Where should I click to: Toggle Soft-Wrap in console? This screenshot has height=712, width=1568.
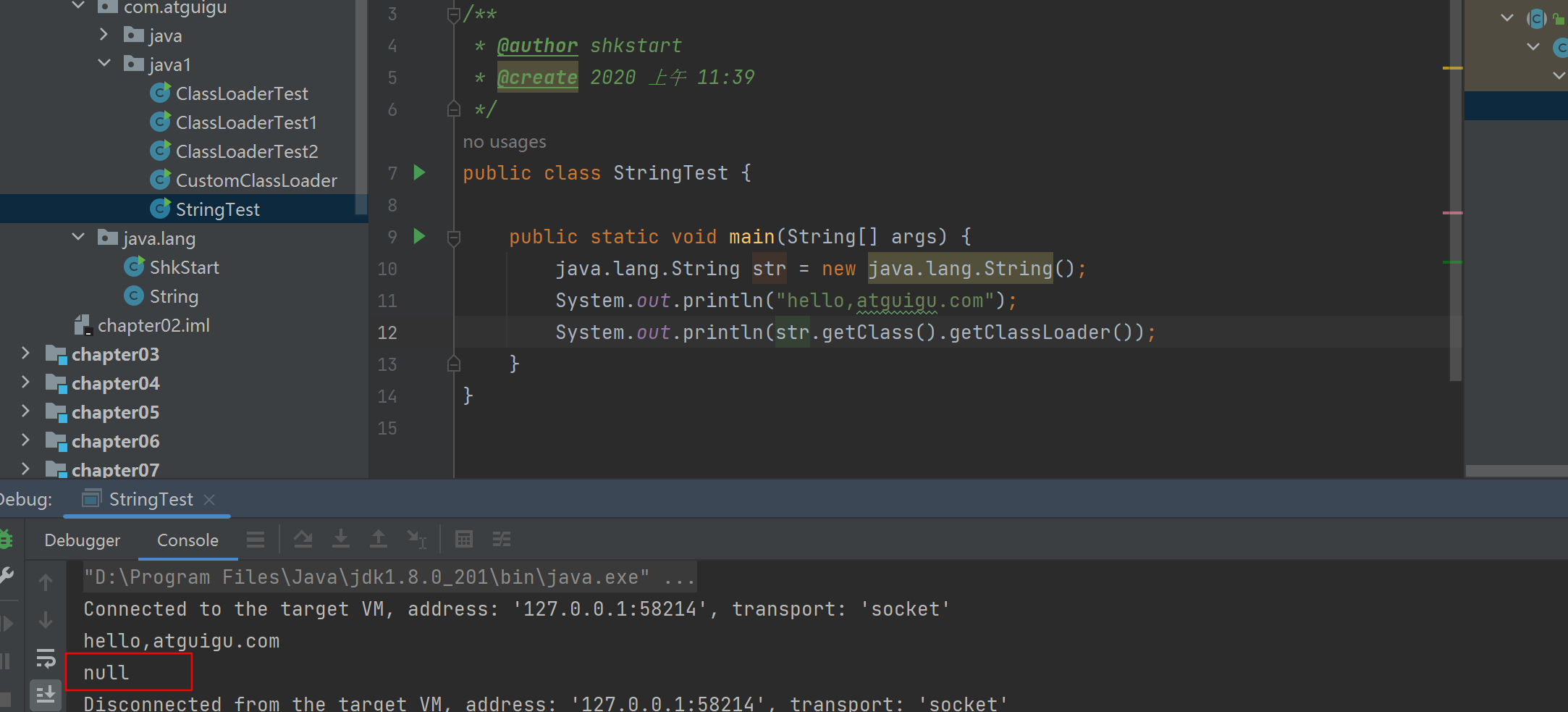pos(46,658)
